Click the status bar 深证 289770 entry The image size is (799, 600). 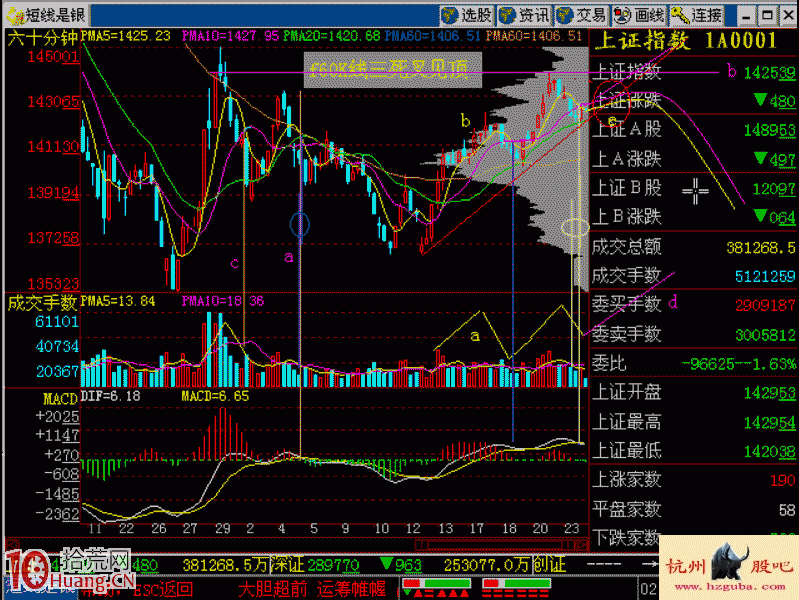(314, 565)
